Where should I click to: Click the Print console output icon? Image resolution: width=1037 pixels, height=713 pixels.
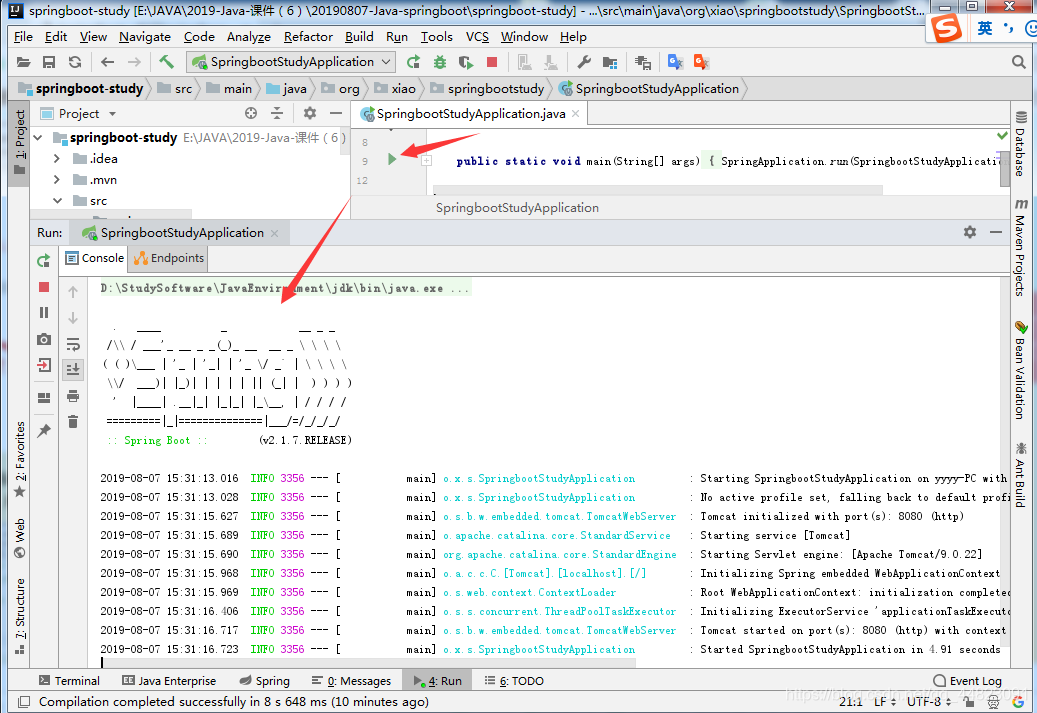pyautogui.click(x=73, y=396)
